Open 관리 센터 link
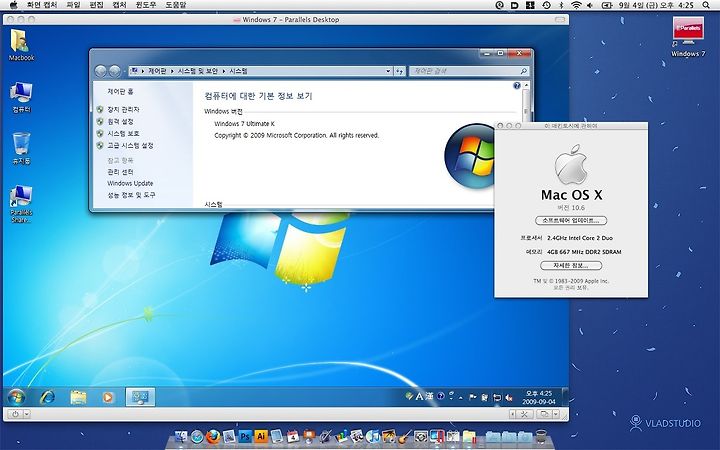This screenshot has height=450, width=720. coord(120,172)
